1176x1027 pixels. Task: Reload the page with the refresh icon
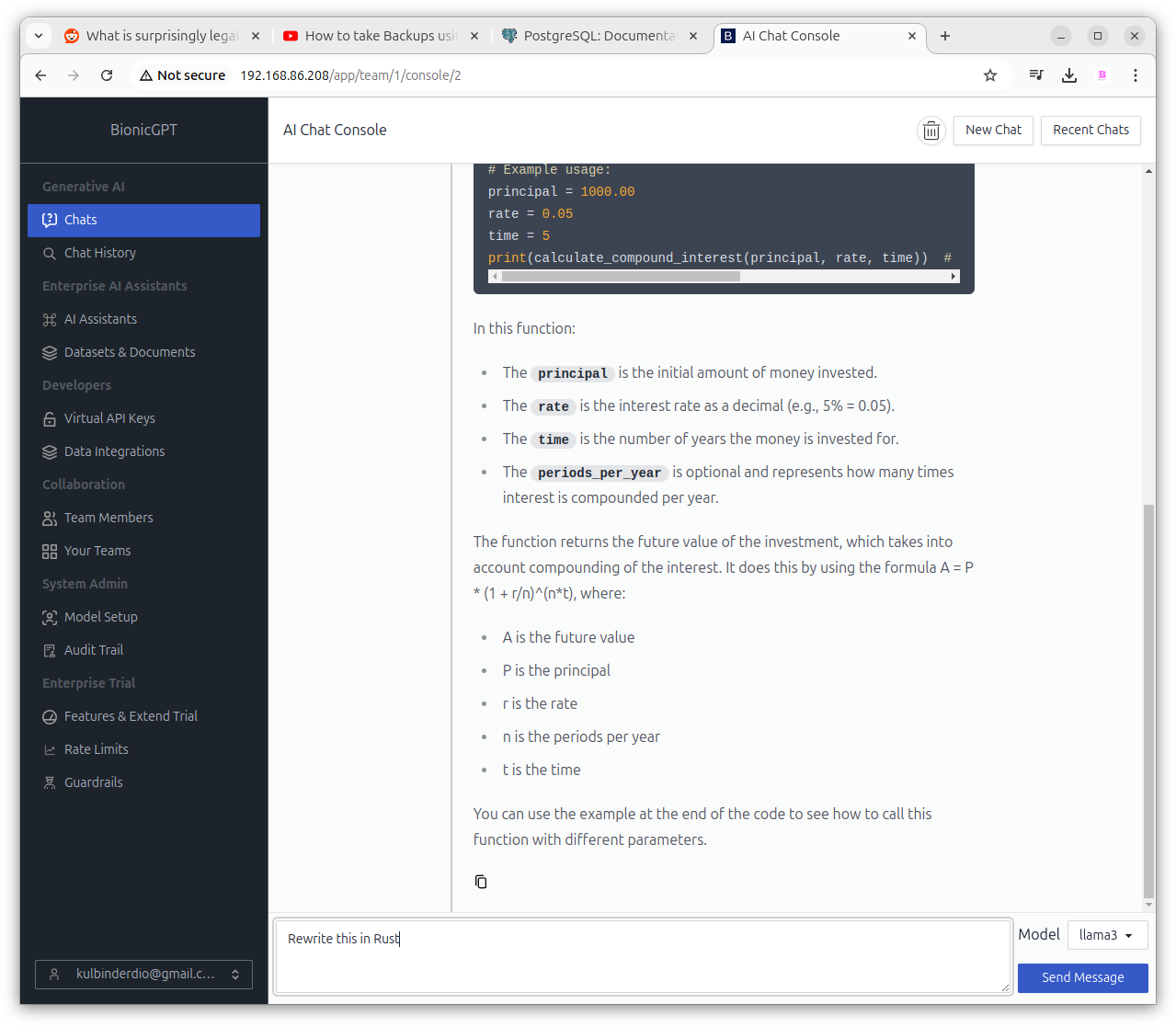coord(107,75)
